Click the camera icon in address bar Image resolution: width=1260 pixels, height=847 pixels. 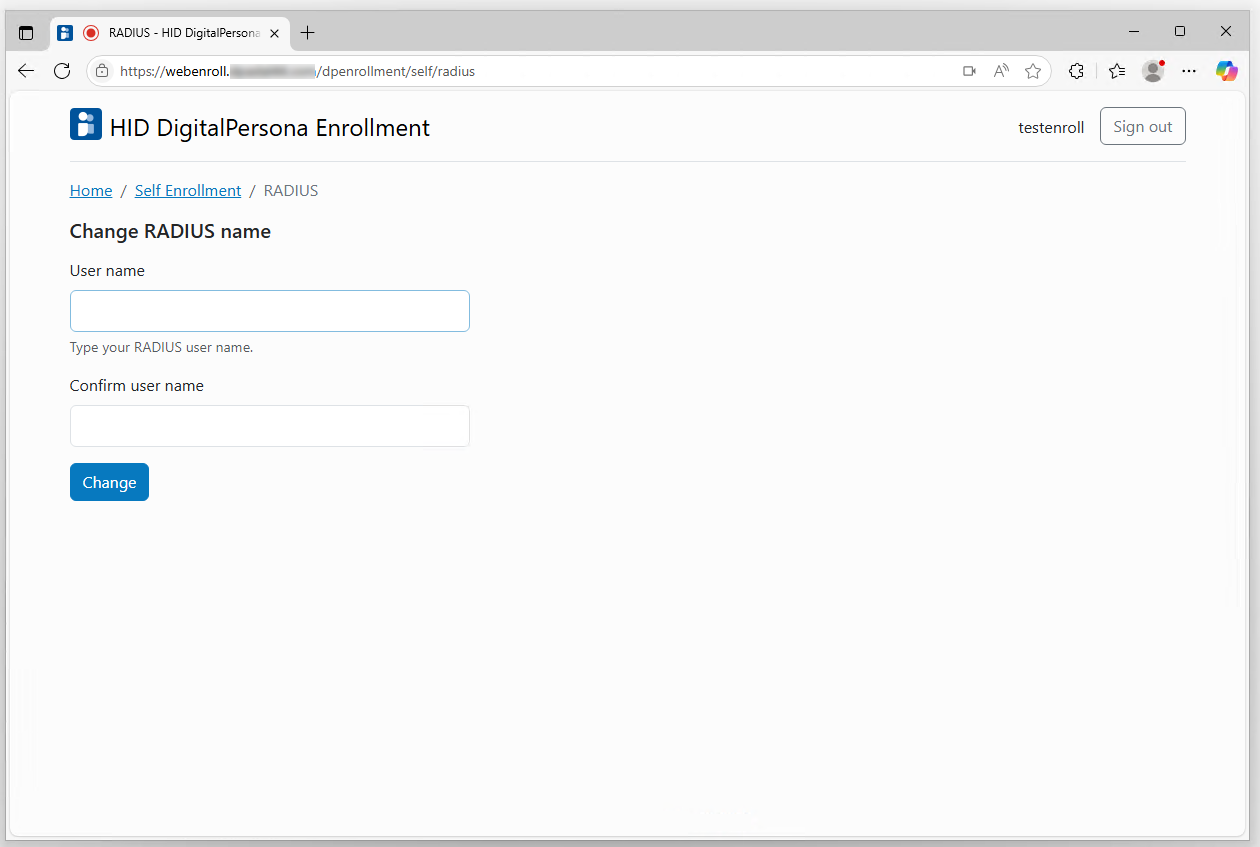[968, 71]
